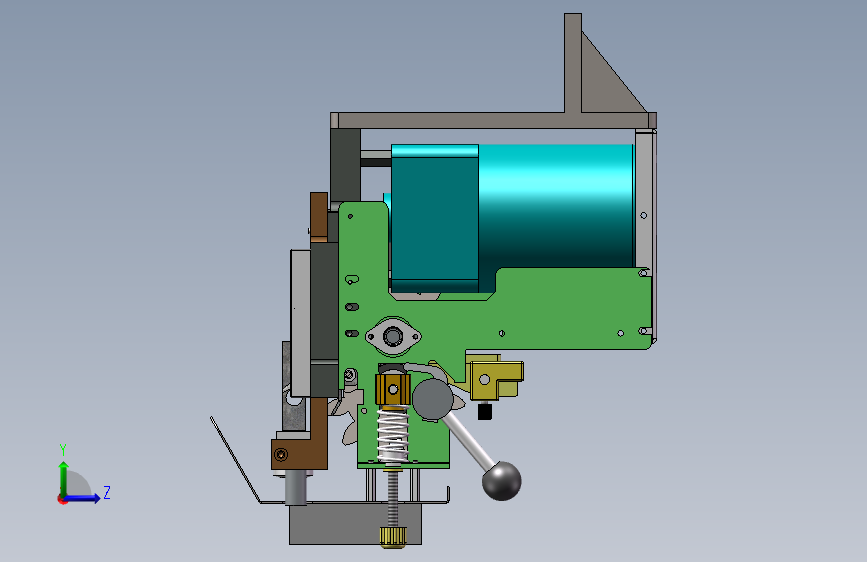867x562 pixels.
Task: Select the gold knurled collar above the spring
Action: pos(393,389)
